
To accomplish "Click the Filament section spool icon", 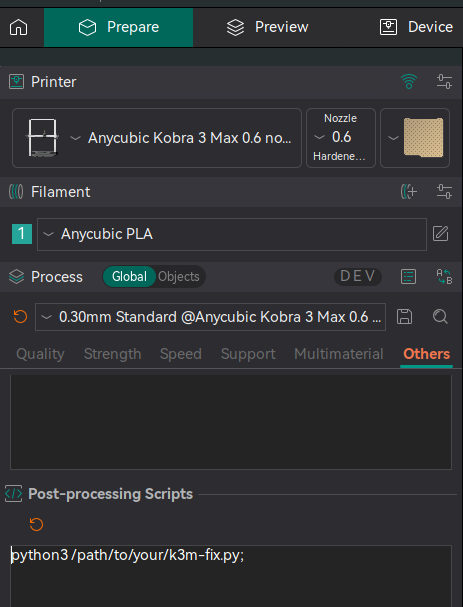I will coord(16,192).
